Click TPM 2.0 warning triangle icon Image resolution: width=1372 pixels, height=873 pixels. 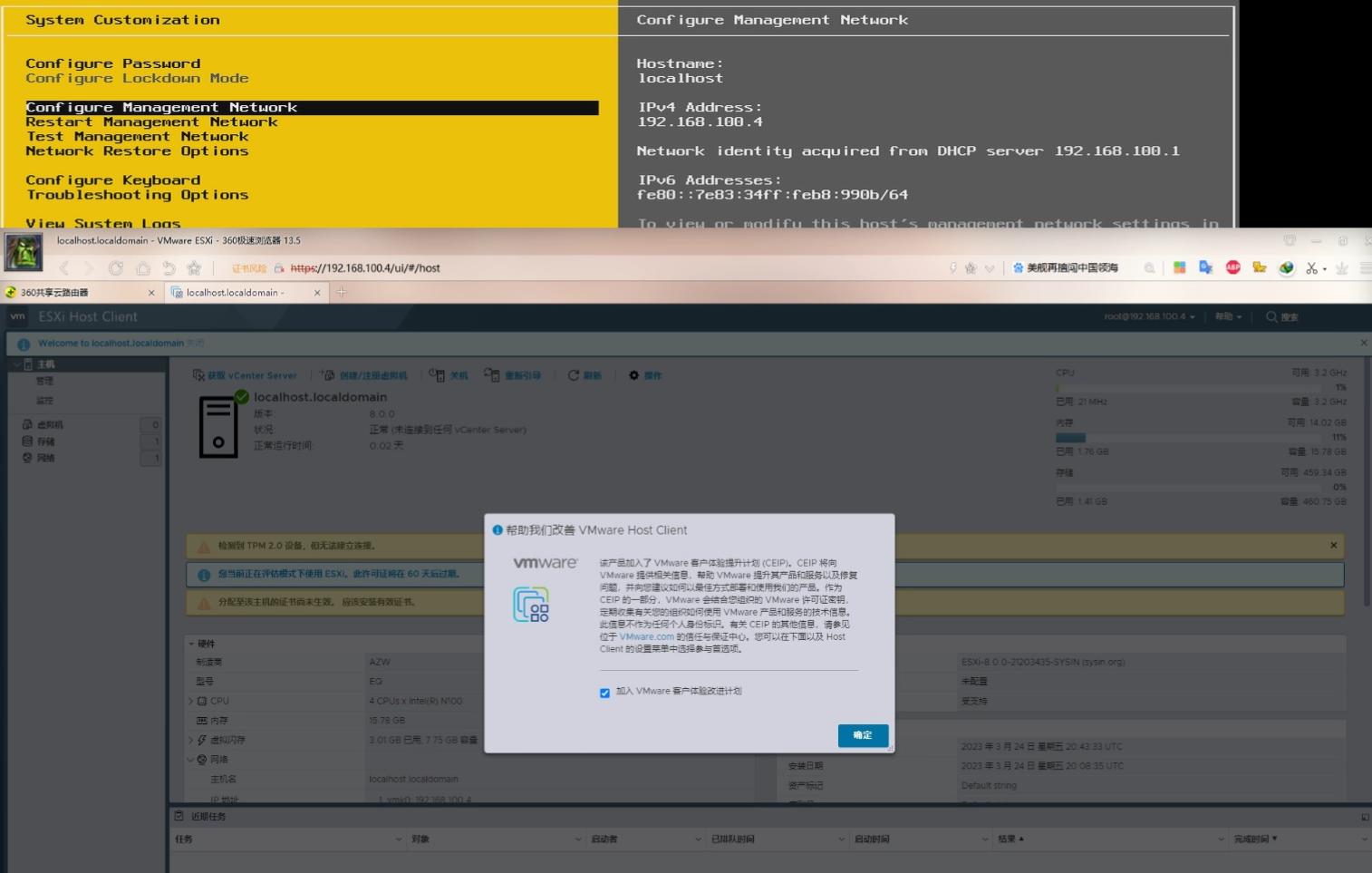click(204, 547)
